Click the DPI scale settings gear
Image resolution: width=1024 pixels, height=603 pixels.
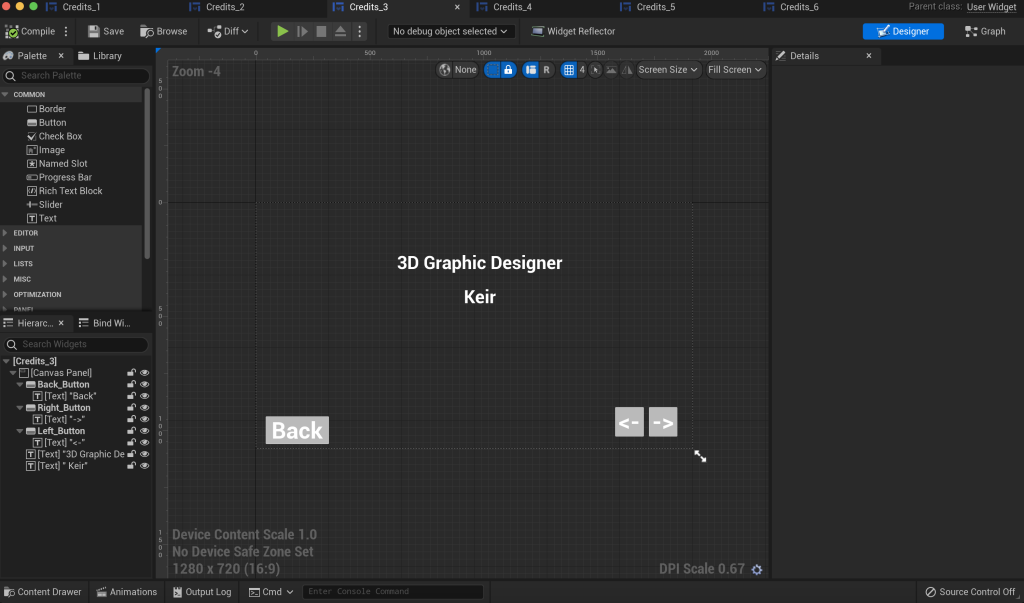[x=757, y=570]
